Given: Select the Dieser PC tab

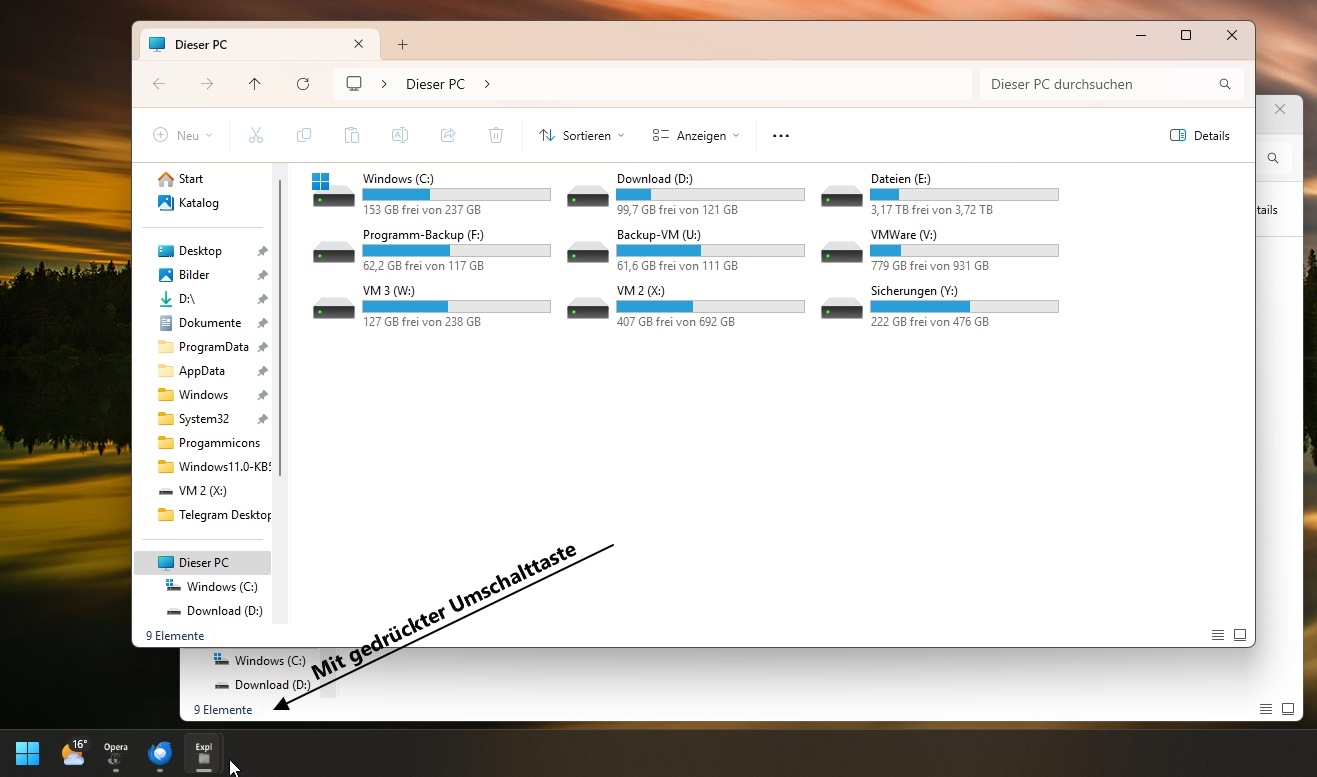Looking at the screenshot, I should 258,44.
